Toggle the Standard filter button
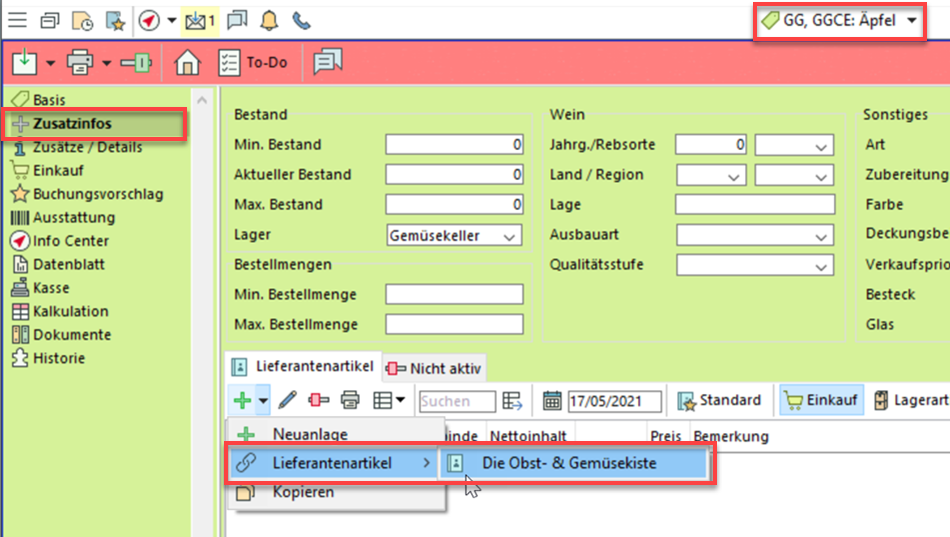This screenshot has width=950, height=537. point(719,400)
